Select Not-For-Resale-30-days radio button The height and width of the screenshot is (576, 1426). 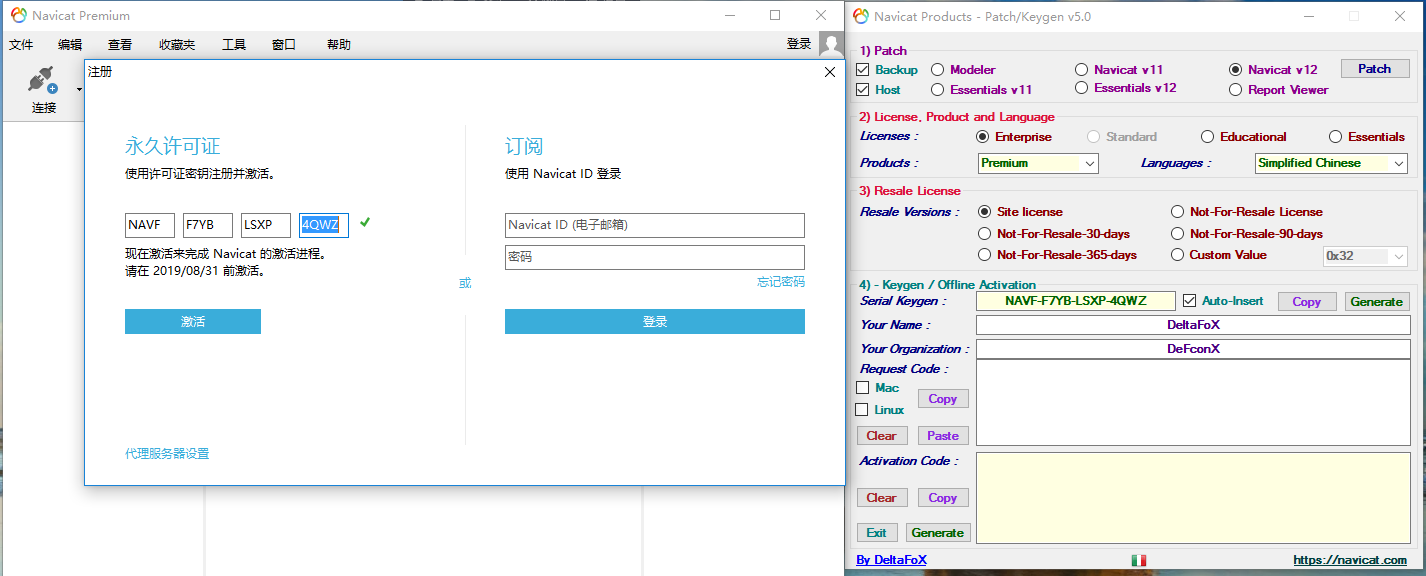click(984, 234)
